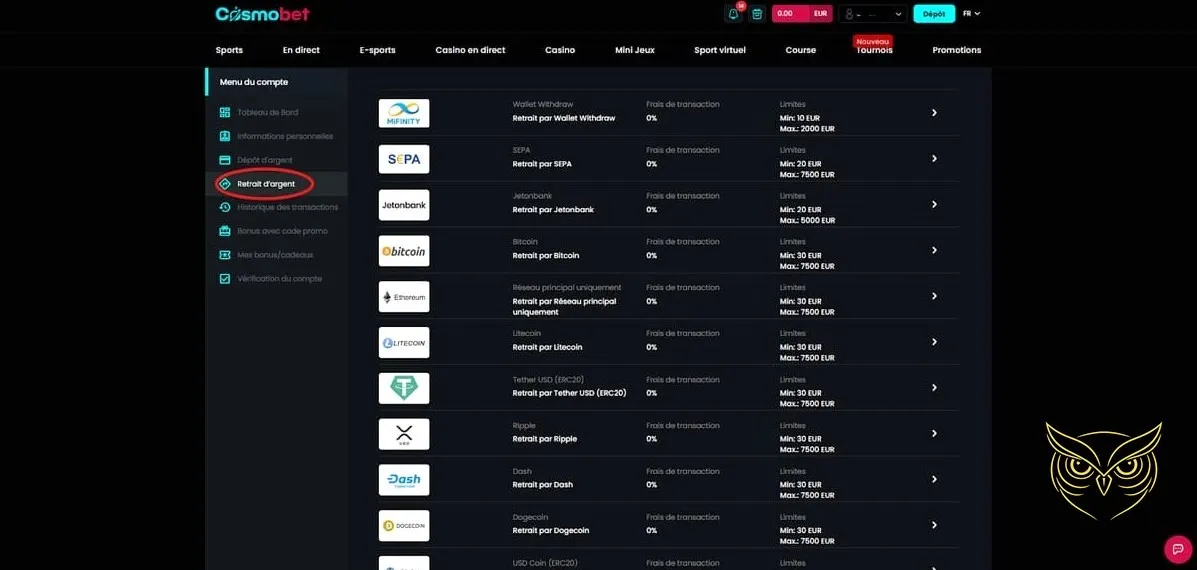
Task: Open the live chat bubble icon
Action: pyautogui.click(x=1177, y=549)
